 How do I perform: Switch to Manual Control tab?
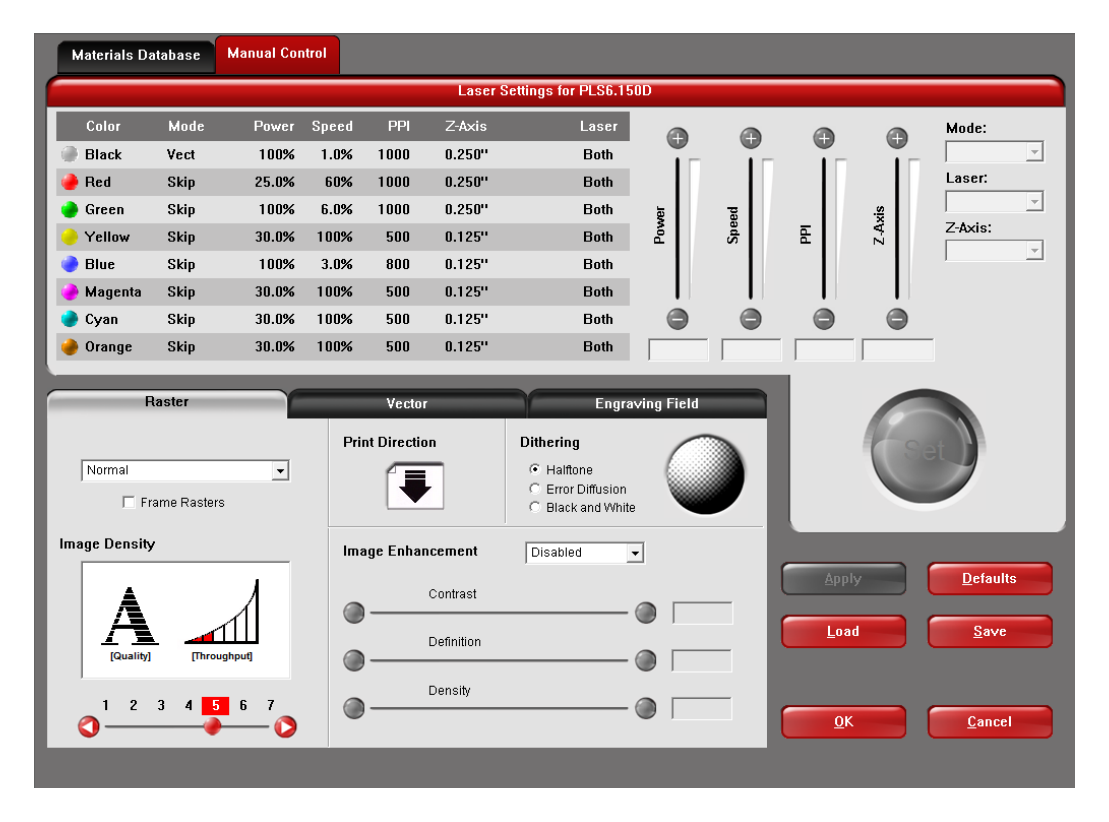click(x=277, y=54)
